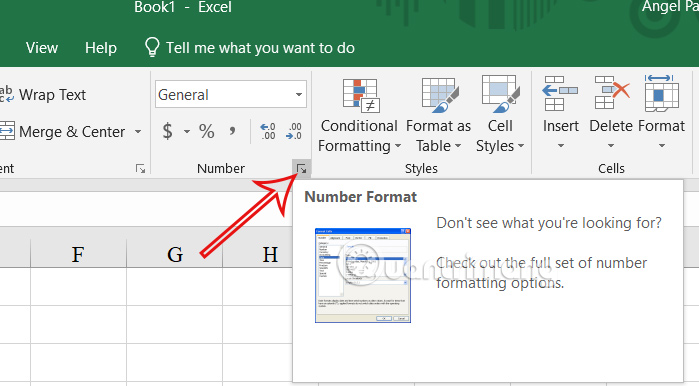699x386 pixels.
Task: Open the Alignment group dialog launcher
Action: click(140, 169)
